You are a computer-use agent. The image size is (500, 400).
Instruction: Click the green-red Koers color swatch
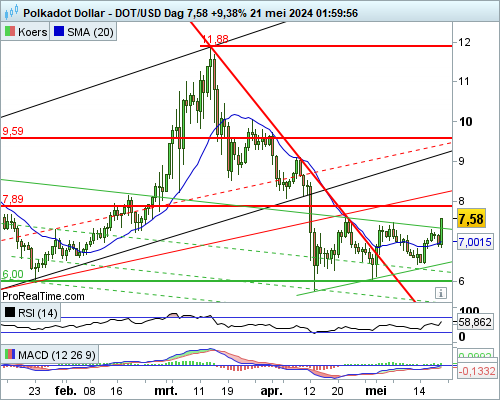[10, 32]
